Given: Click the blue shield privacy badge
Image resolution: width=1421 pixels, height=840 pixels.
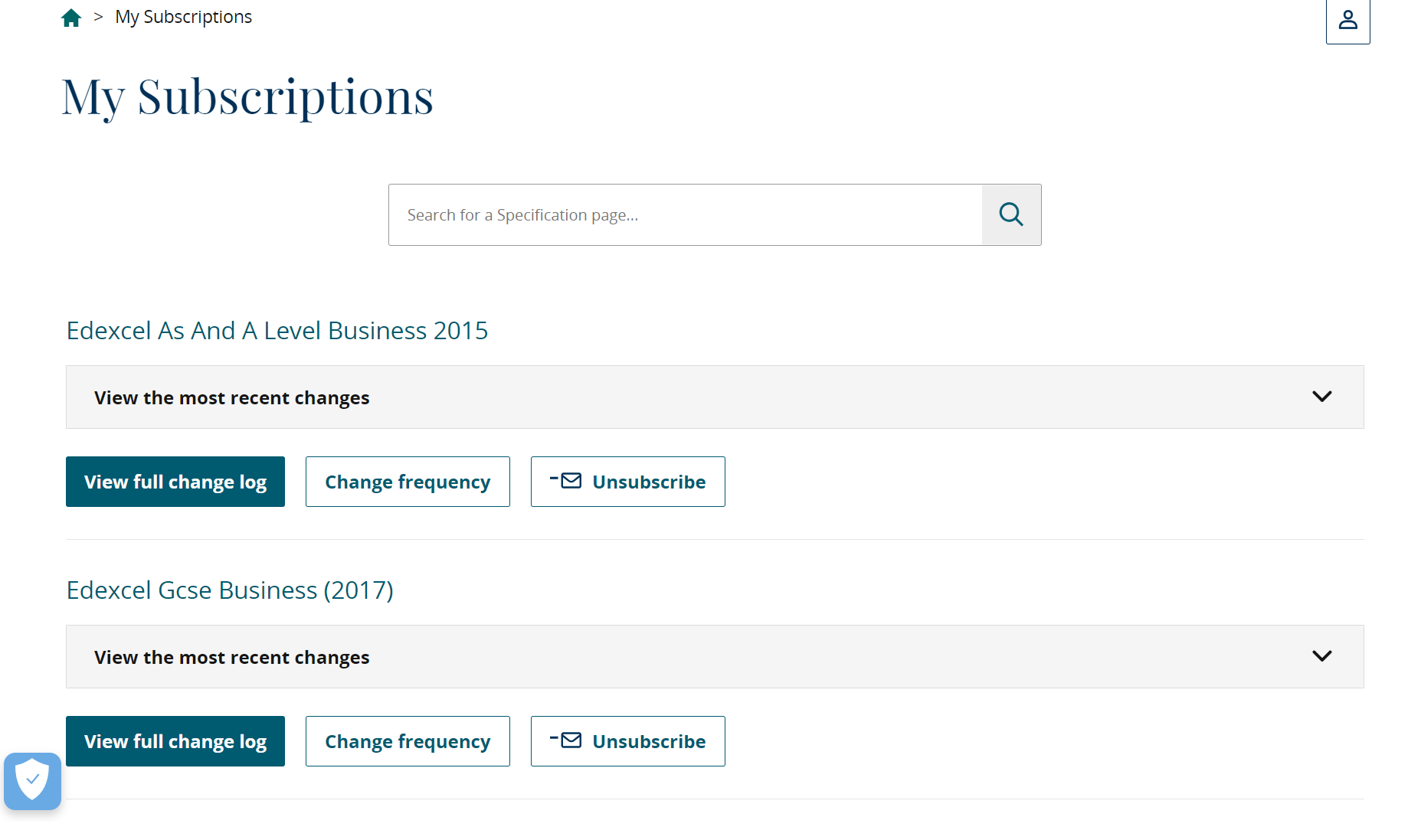Looking at the screenshot, I should [32, 780].
